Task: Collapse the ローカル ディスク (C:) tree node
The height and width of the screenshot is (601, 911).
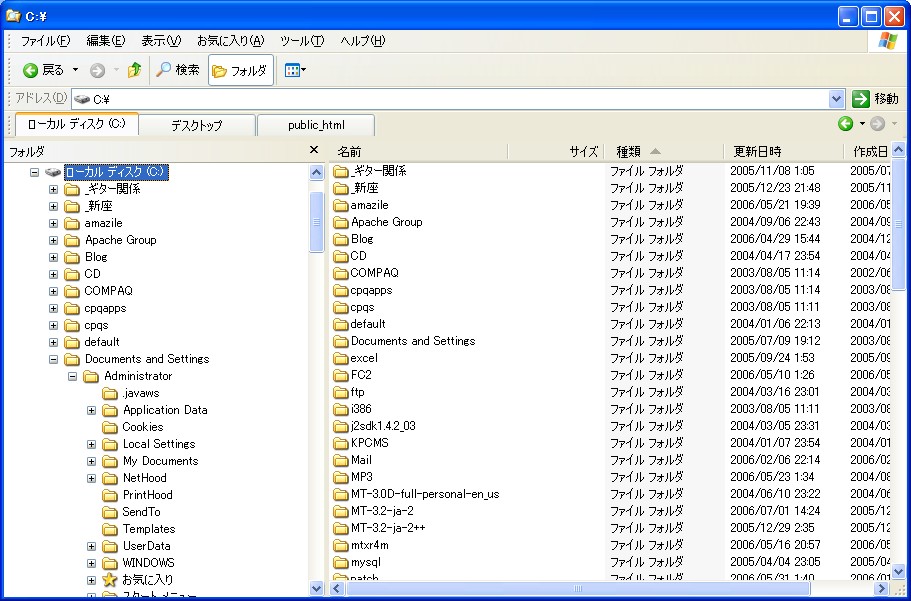Action: (x=34, y=172)
